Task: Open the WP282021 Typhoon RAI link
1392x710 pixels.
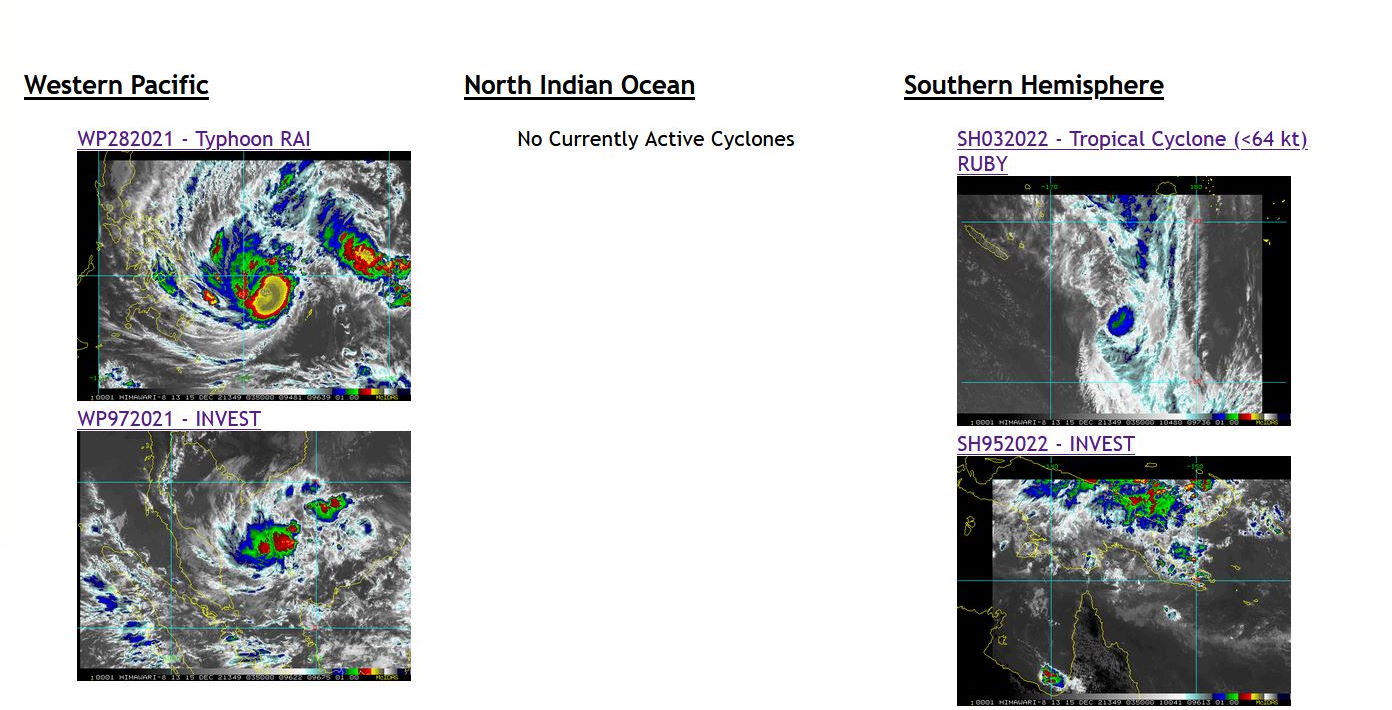Action: coord(193,139)
